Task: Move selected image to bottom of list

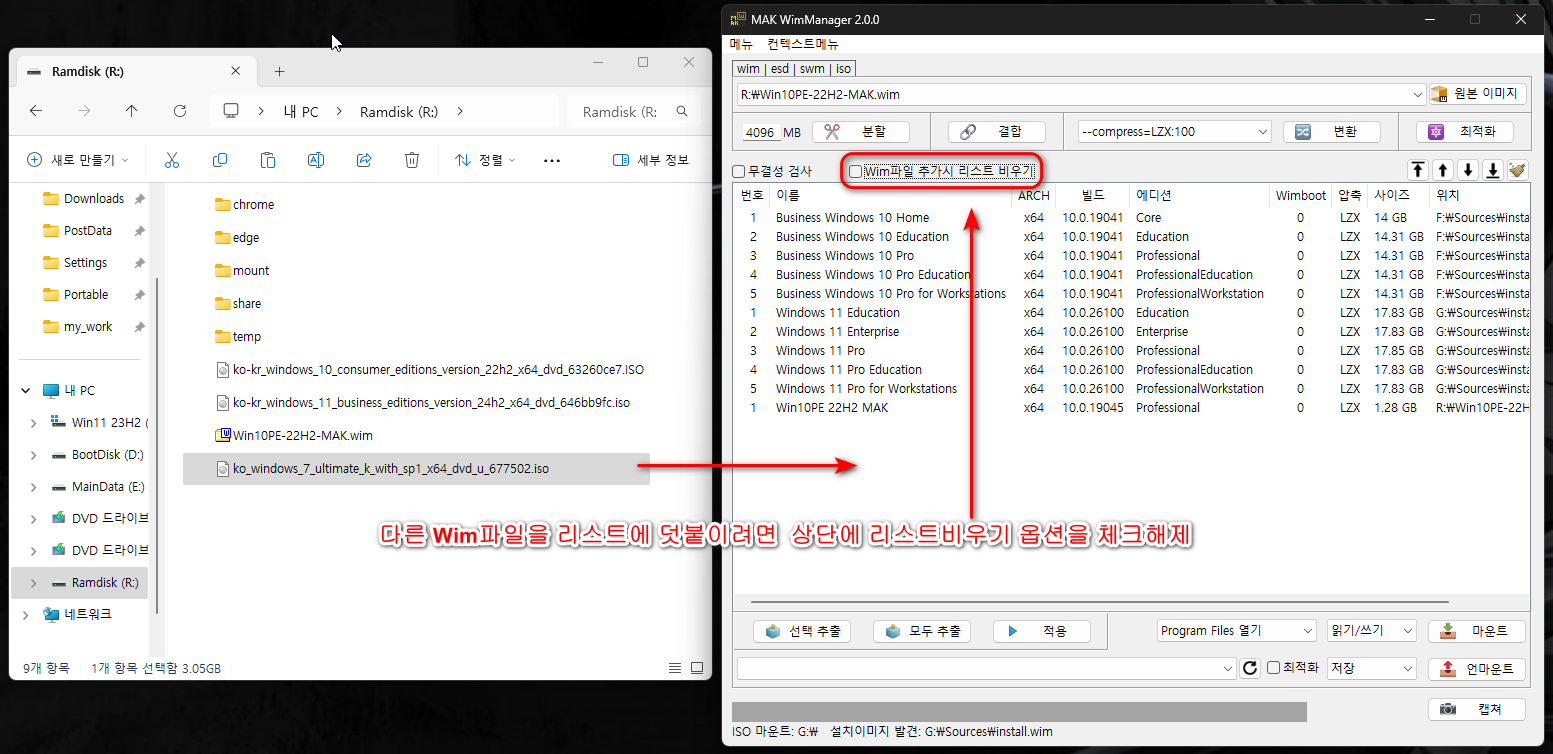Action: click(1493, 170)
